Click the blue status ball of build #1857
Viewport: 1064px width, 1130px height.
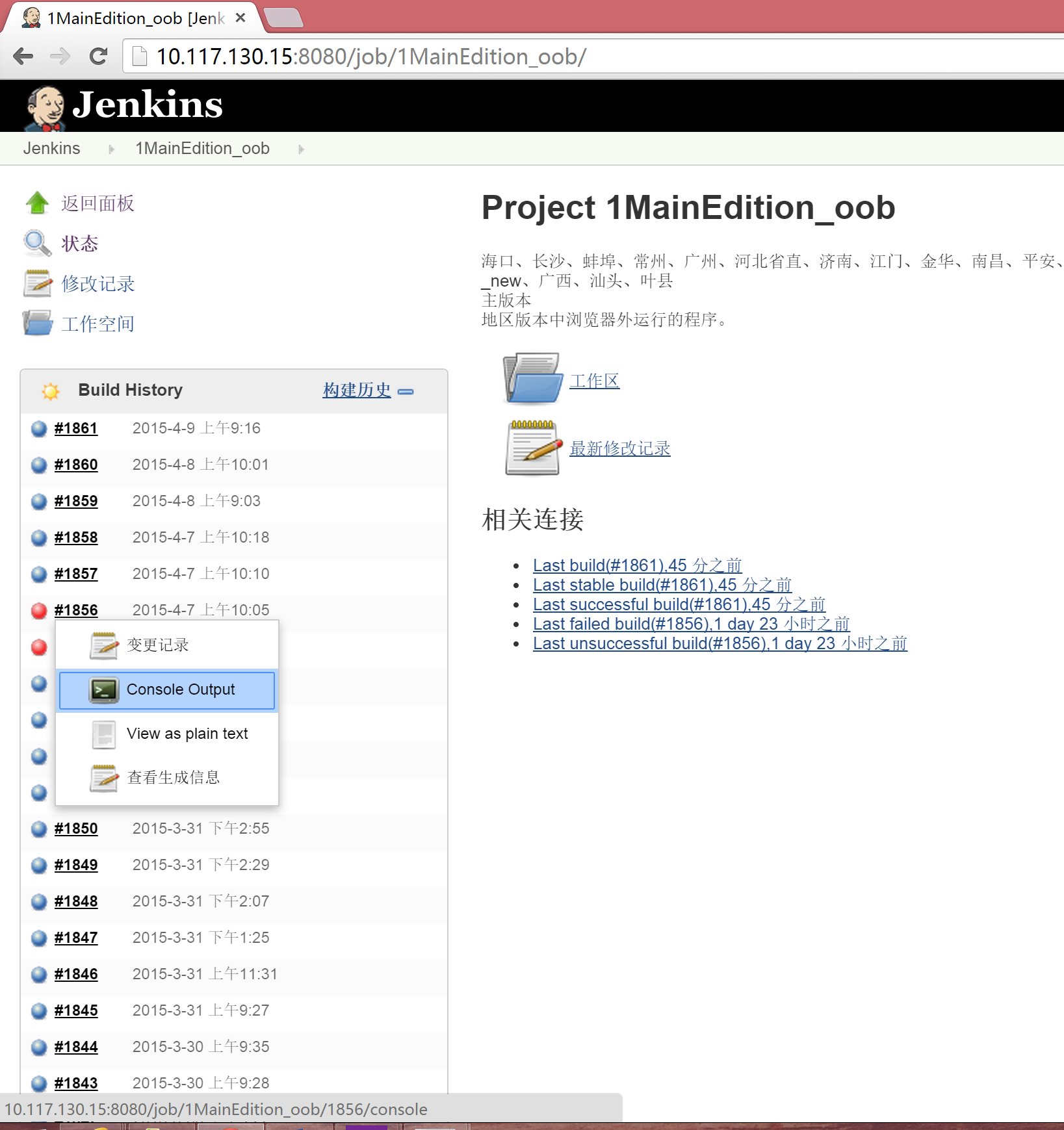[x=39, y=574]
